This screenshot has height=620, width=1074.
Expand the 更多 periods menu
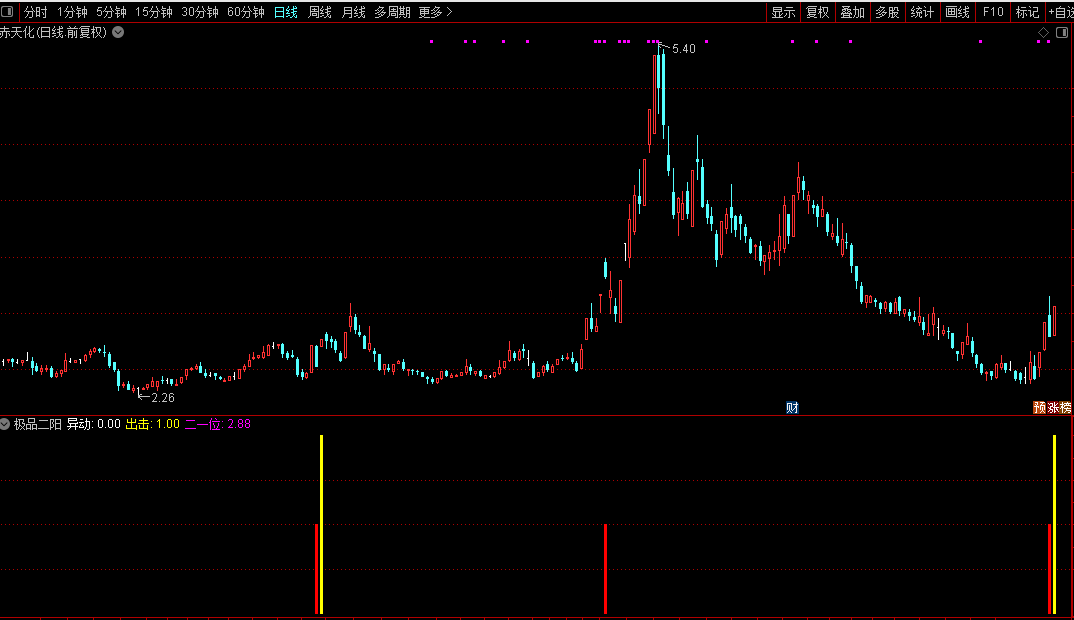(435, 12)
